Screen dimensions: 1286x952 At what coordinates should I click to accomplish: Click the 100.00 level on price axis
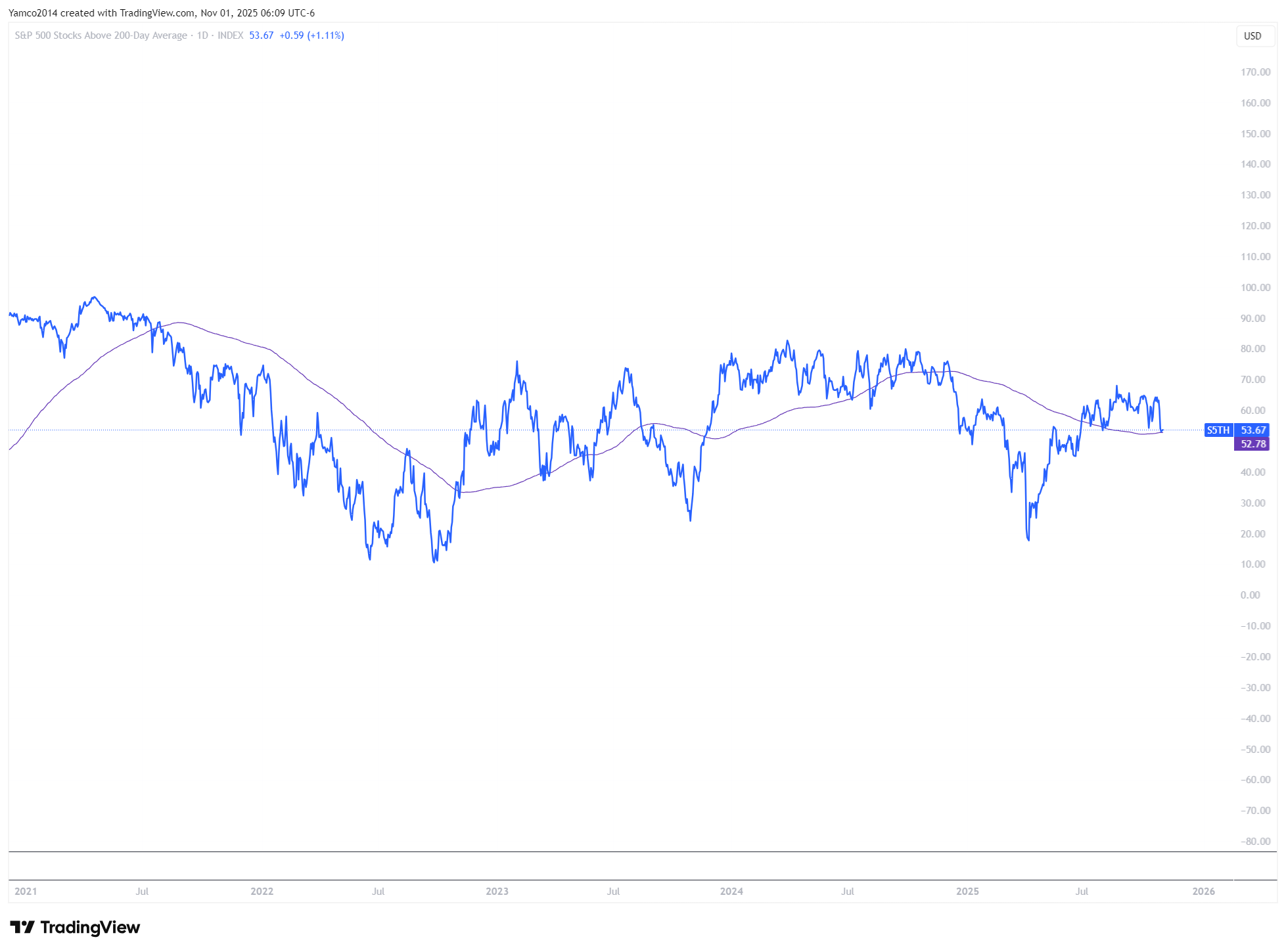(x=1255, y=288)
